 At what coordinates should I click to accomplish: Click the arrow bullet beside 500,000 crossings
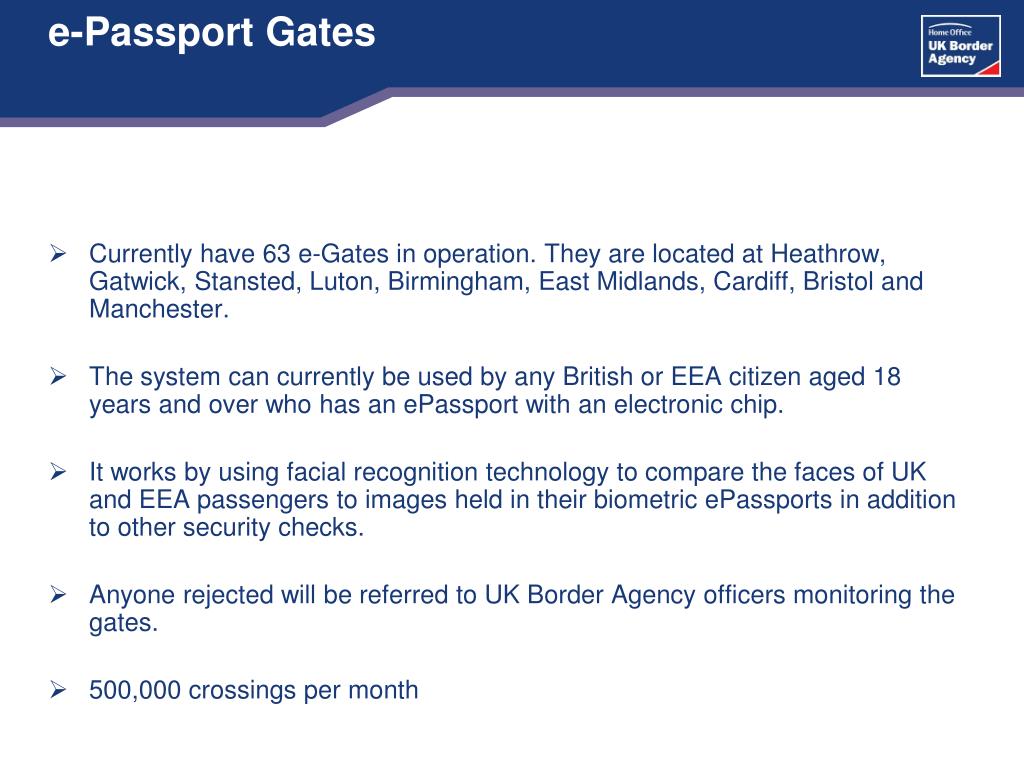pyautogui.click(x=58, y=690)
